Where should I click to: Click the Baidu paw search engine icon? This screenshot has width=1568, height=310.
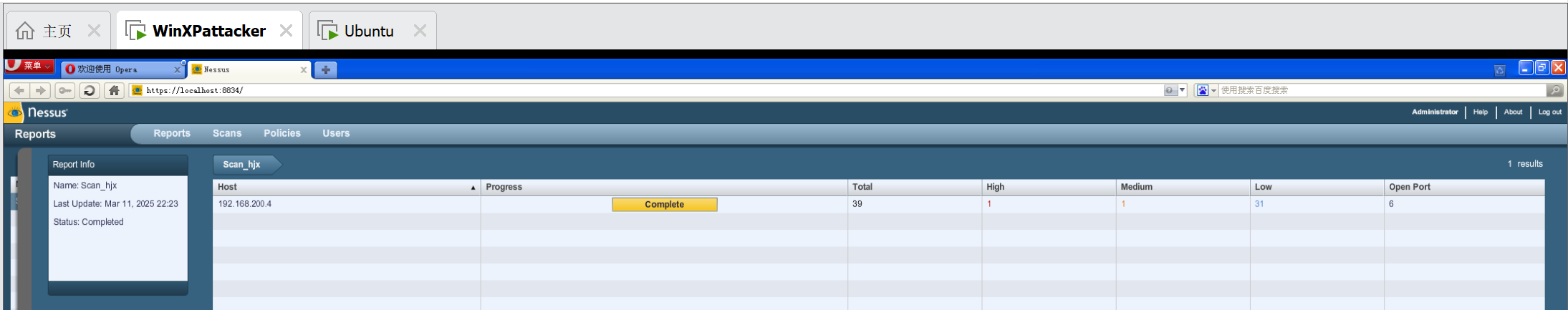tap(1203, 90)
